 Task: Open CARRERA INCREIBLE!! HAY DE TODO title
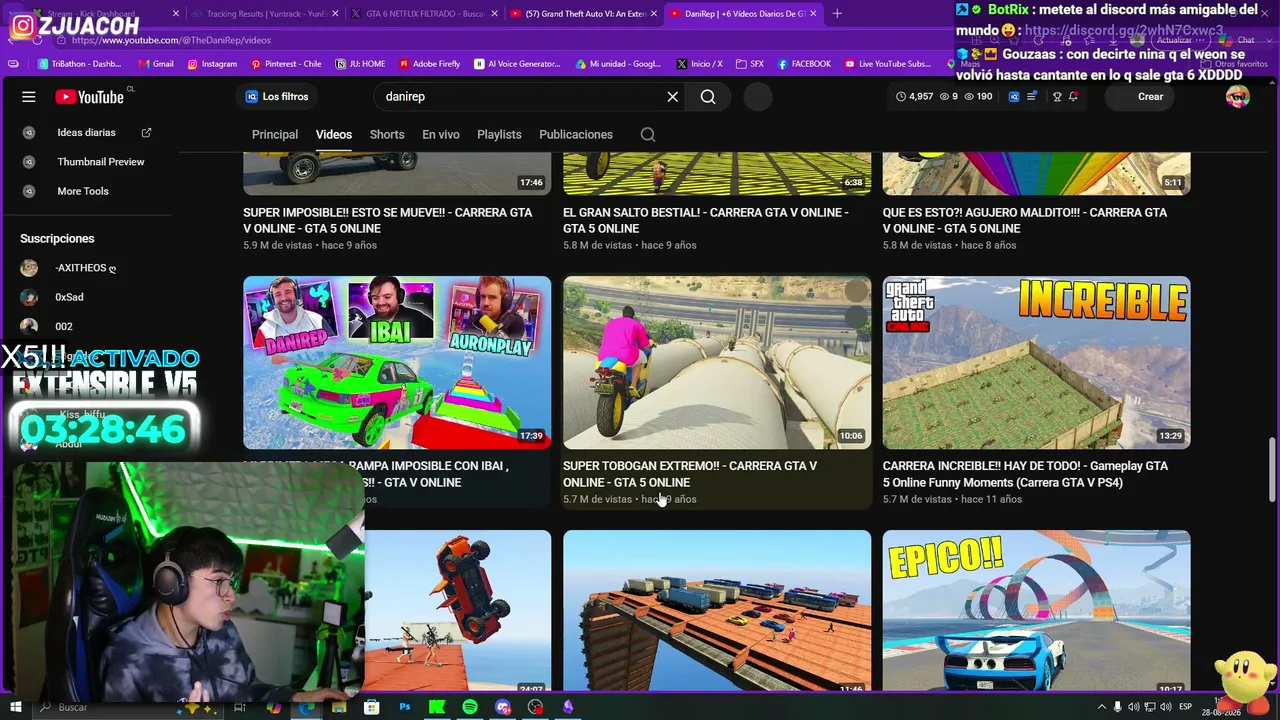[1025, 474]
